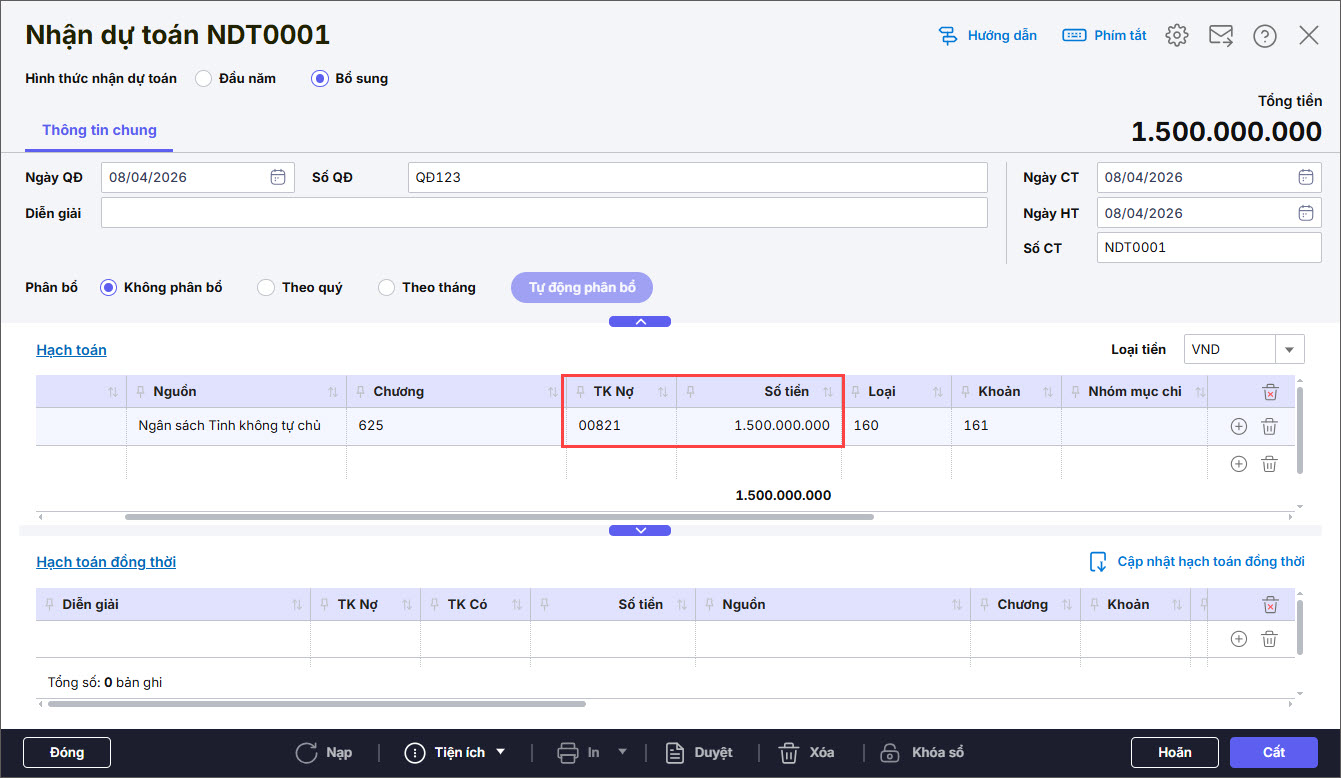Click the Hạch toán grid horizontal scrollbar
This screenshot has width=1341, height=778.
click(x=500, y=517)
